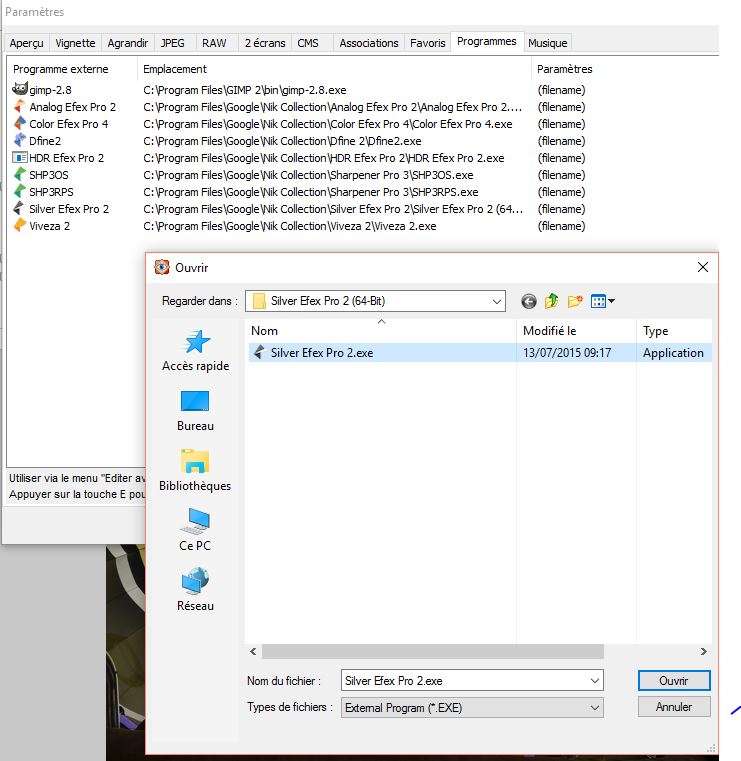Select Silver Efex Pro 2.exe file

321,352
